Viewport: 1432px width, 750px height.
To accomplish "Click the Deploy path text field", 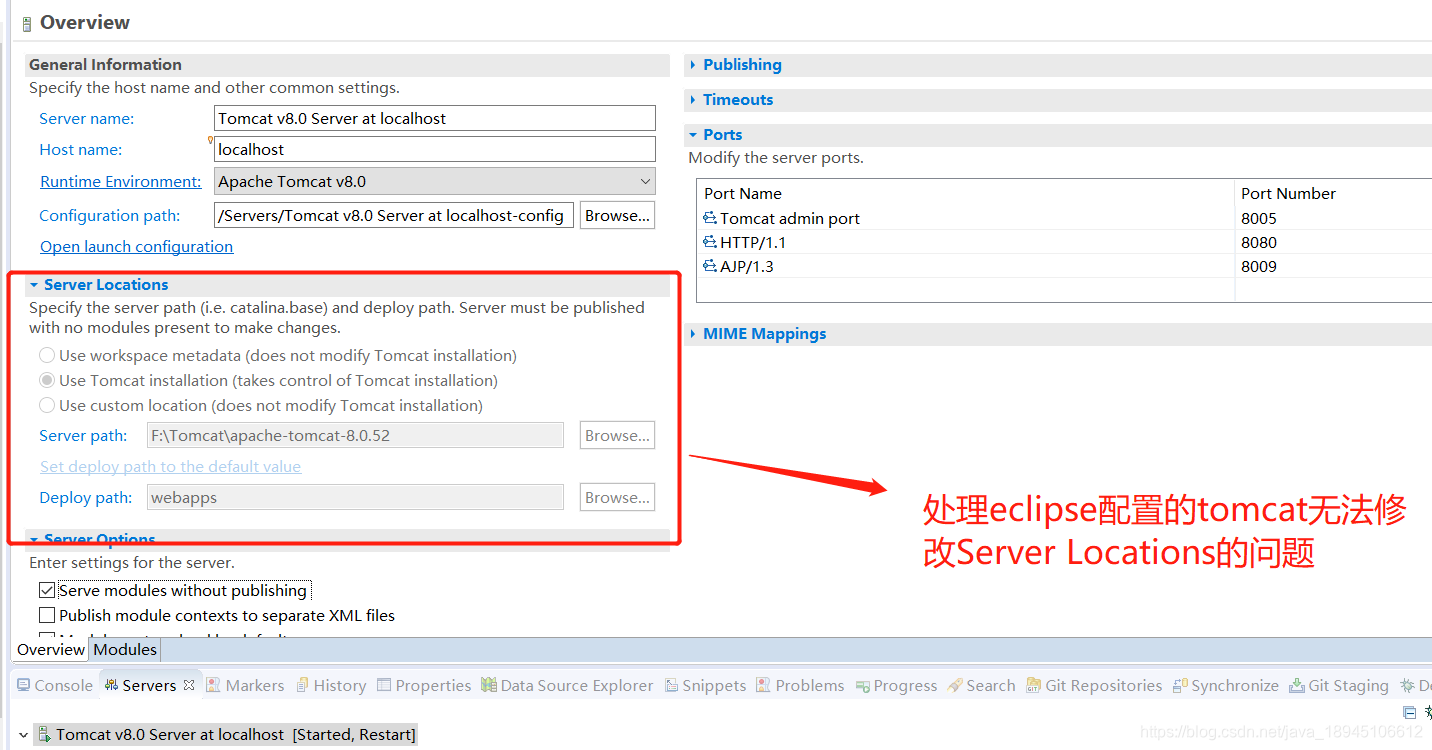I will (355, 497).
